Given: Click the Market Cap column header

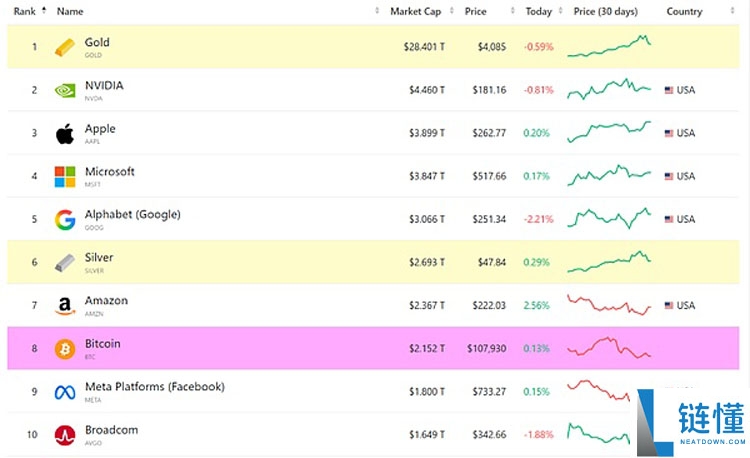Looking at the screenshot, I should coord(416,11).
